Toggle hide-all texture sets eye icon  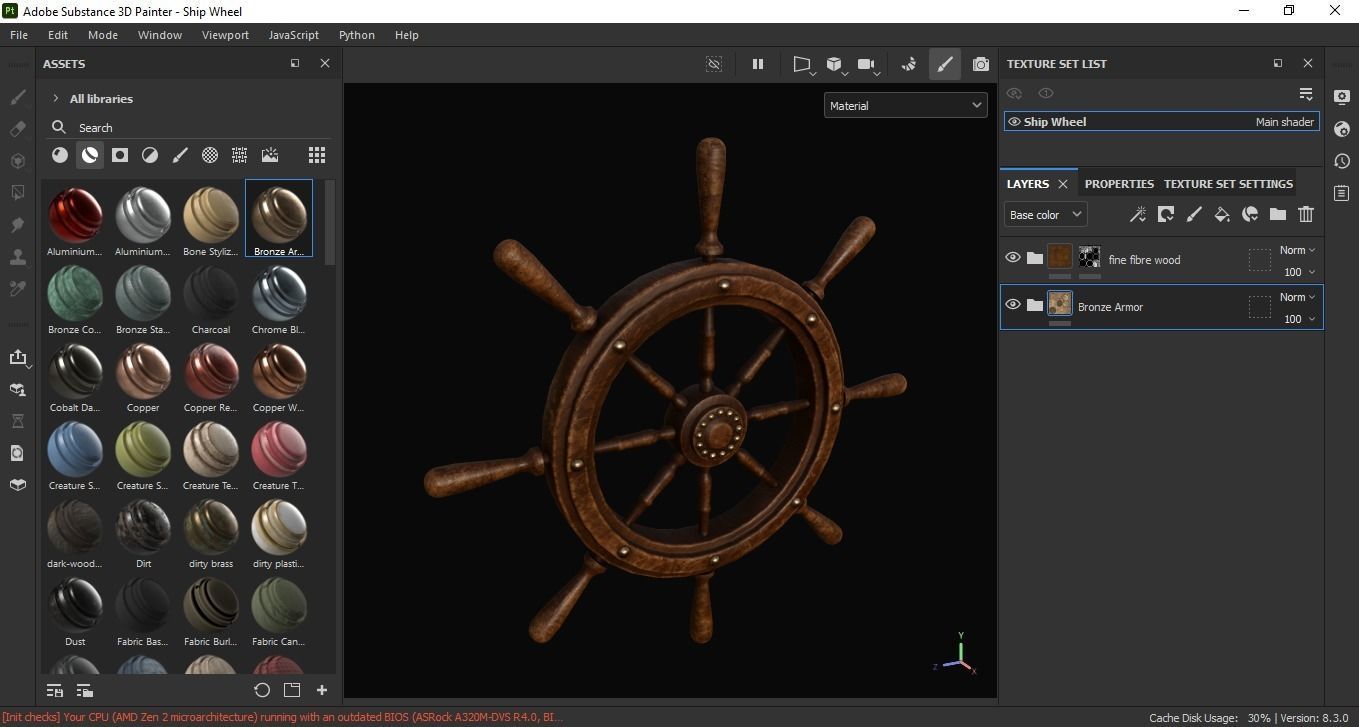(x=1014, y=93)
